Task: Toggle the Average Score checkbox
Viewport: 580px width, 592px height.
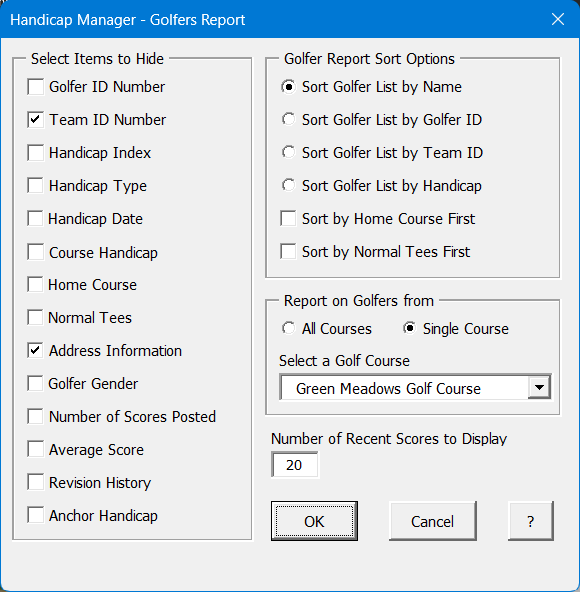Action: 35,450
